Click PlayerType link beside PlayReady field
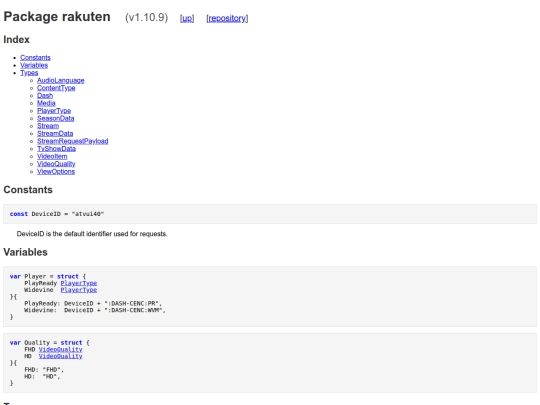540x405 pixels. coord(79,283)
